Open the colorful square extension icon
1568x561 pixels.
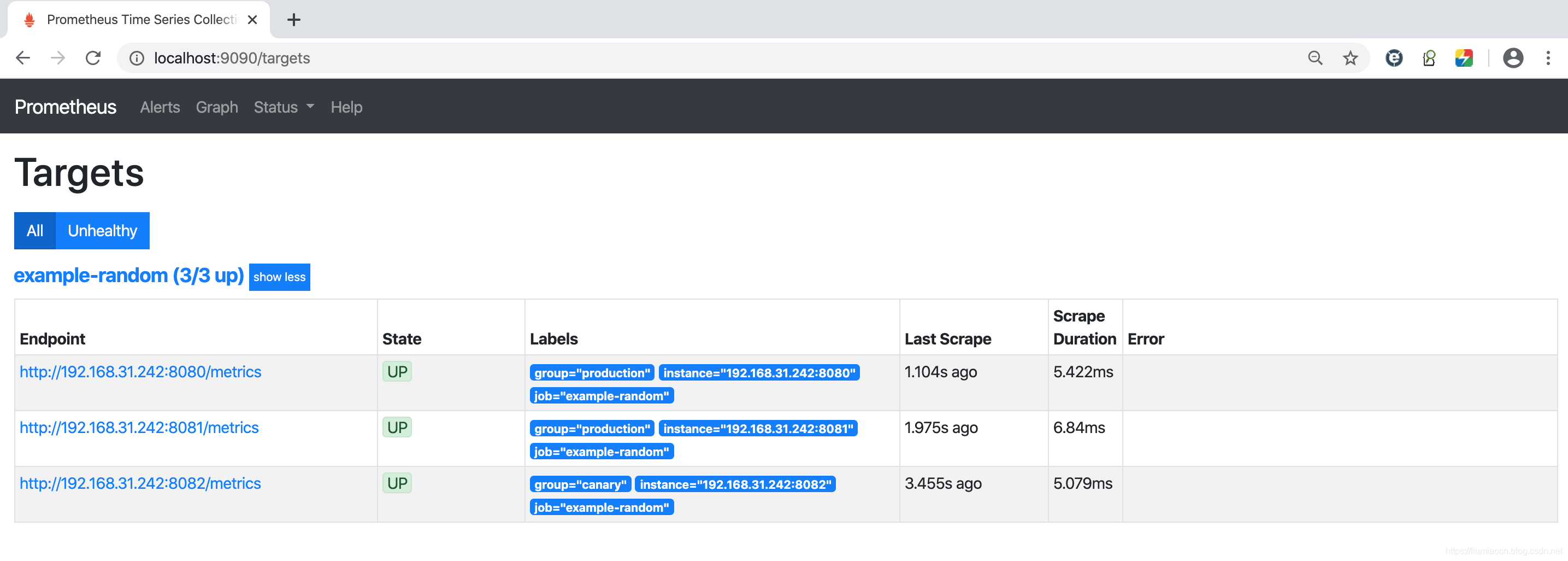tap(1464, 58)
